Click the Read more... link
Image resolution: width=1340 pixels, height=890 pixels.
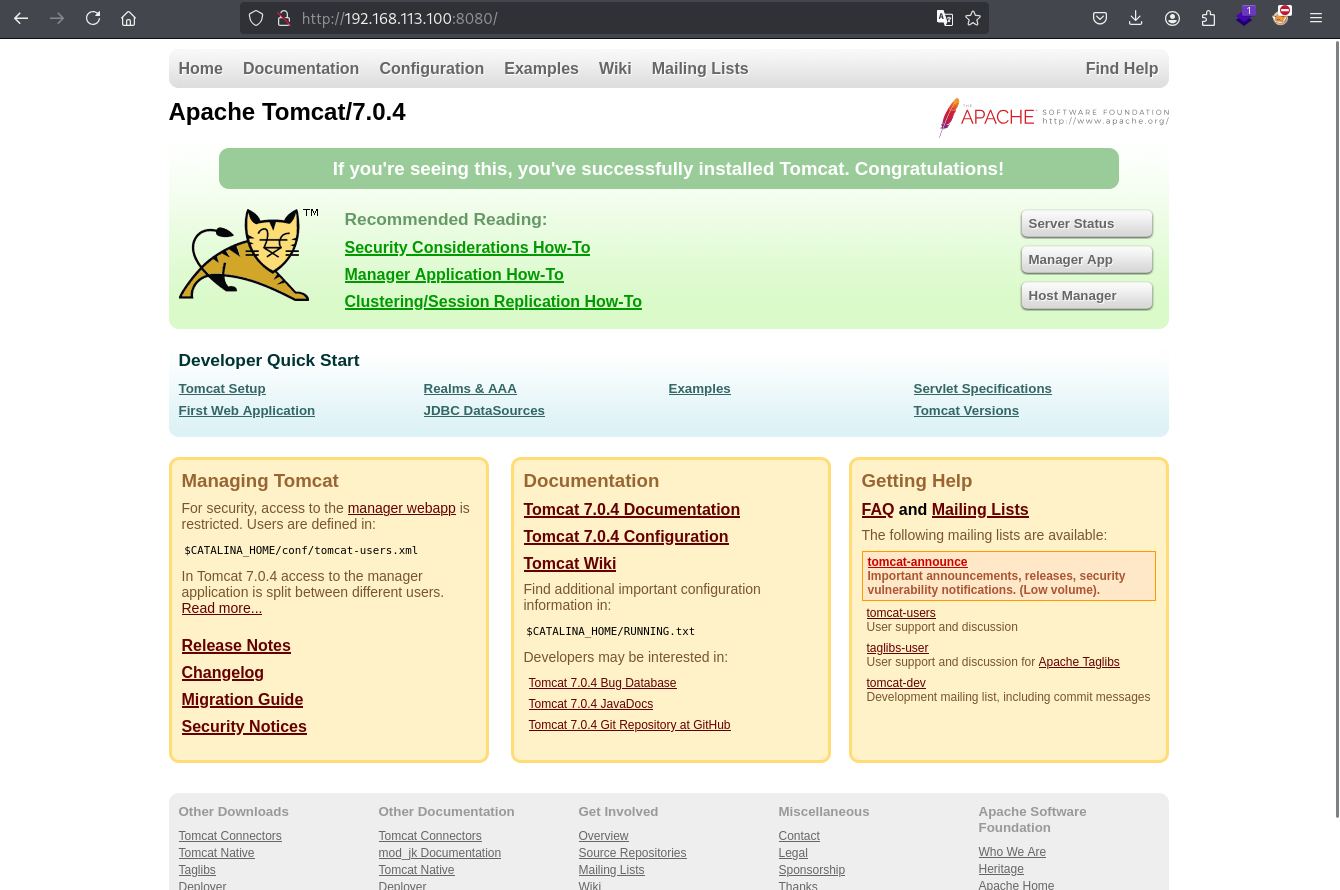tap(221, 608)
